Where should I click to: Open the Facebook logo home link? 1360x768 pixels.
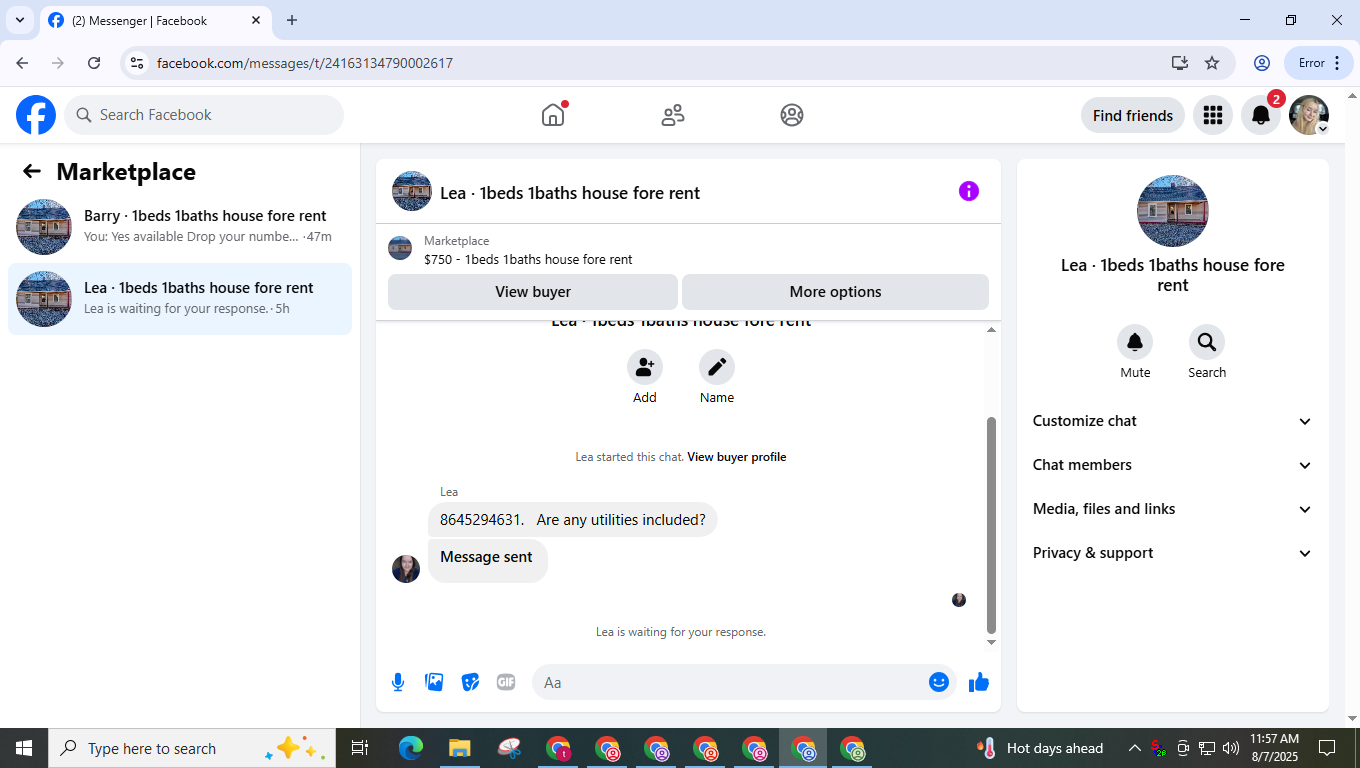(x=36, y=115)
